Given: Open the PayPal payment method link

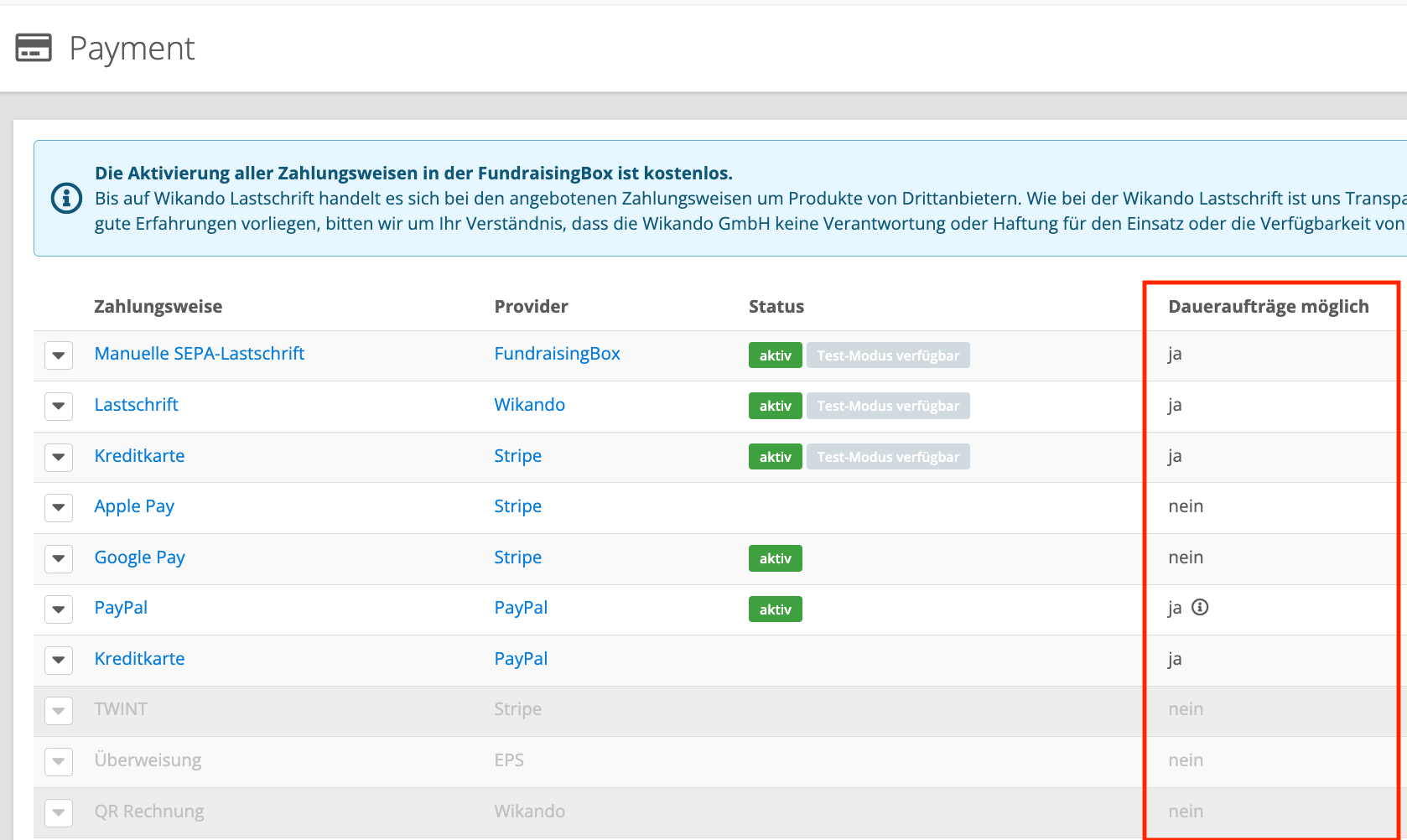Looking at the screenshot, I should click(x=121, y=608).
